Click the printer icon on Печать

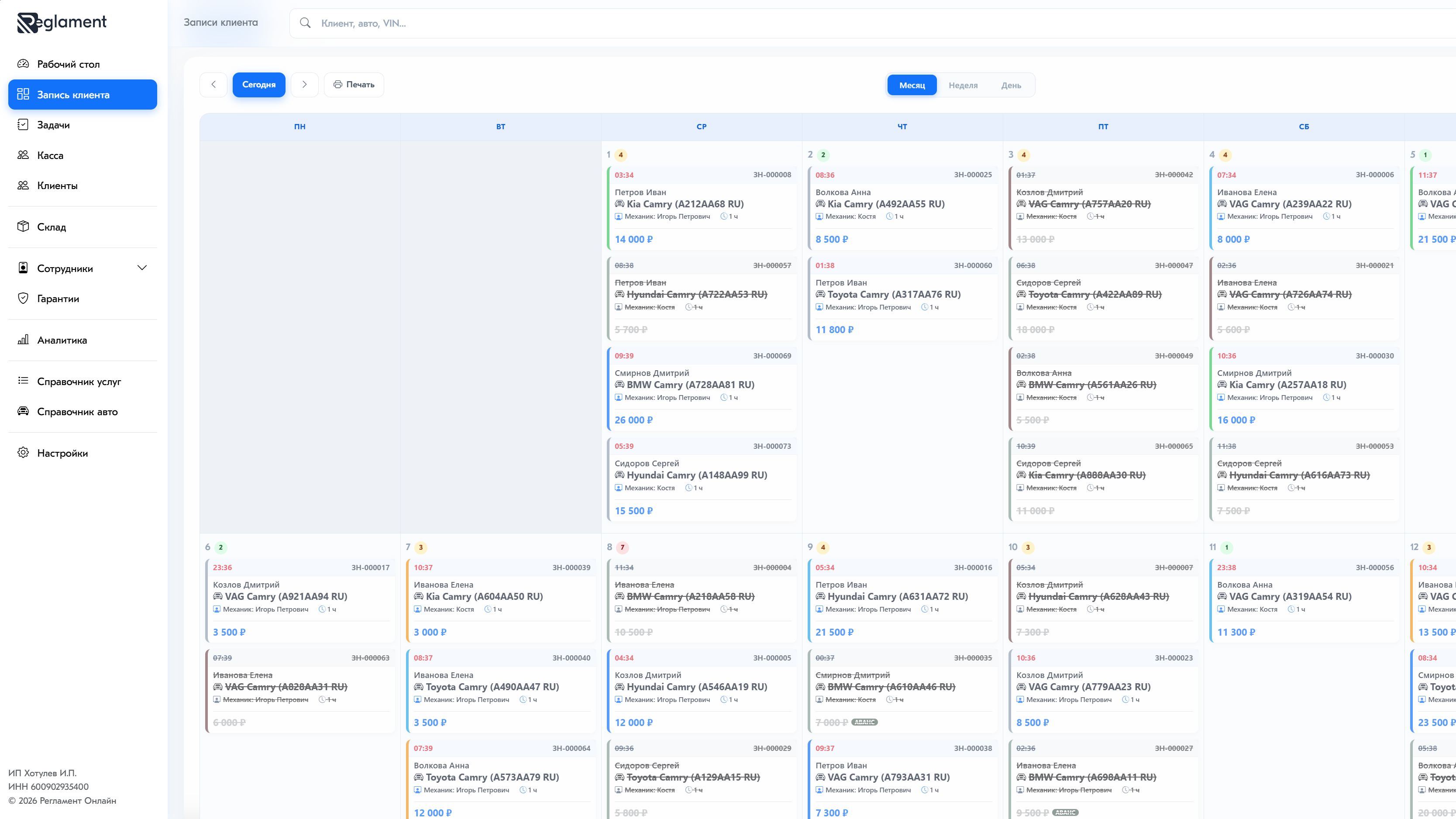click(338, 85)
